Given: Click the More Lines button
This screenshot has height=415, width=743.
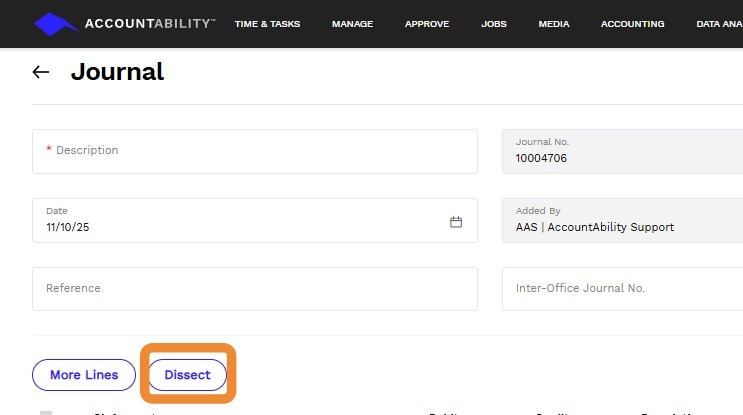Looking at the screenshot, I should (x=84, y=375).
